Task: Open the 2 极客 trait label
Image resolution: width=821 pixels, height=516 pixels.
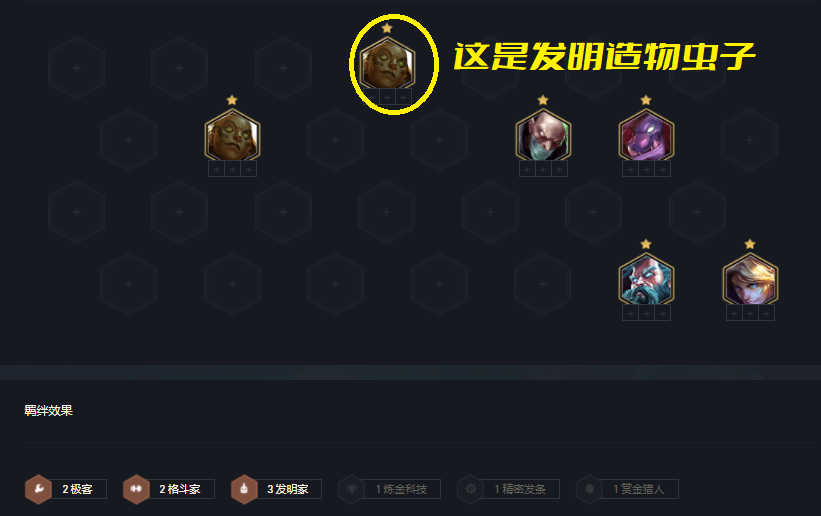Action: [79, 489]
